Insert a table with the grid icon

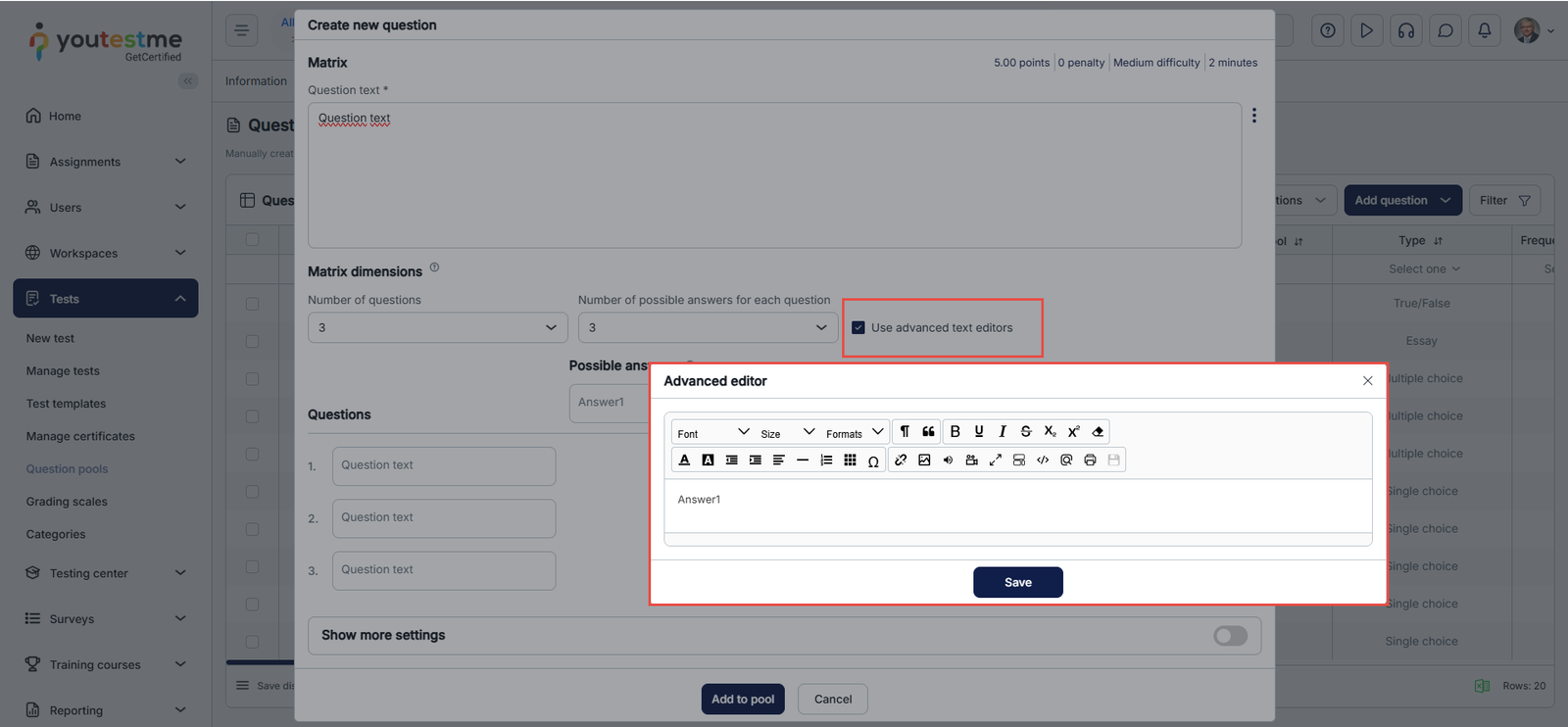(x=850, y=460)
